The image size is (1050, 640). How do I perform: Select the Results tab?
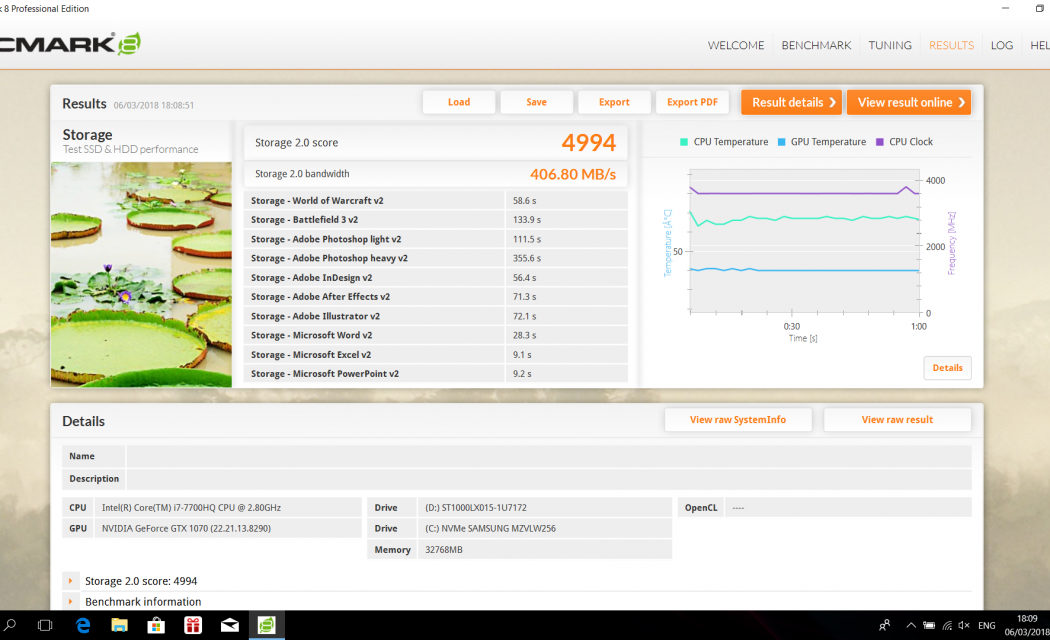click(952, 46)
